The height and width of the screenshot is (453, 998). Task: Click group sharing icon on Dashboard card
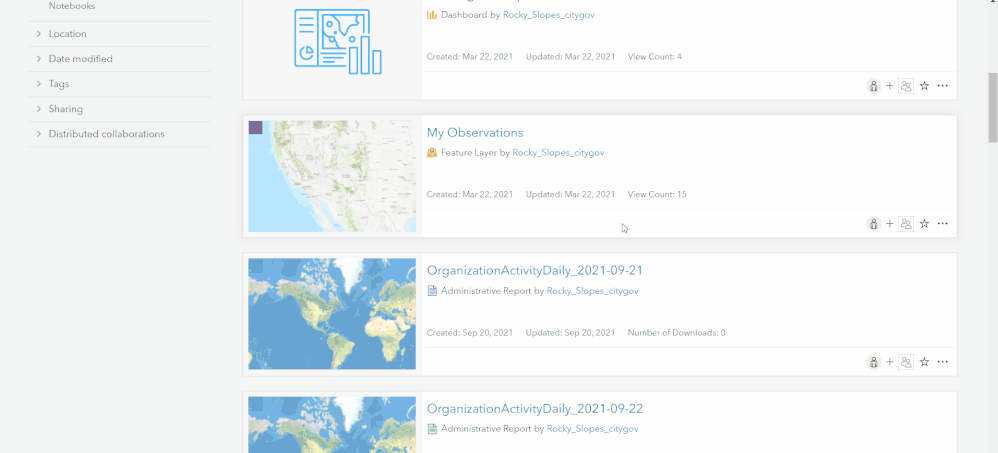point(906,86)
